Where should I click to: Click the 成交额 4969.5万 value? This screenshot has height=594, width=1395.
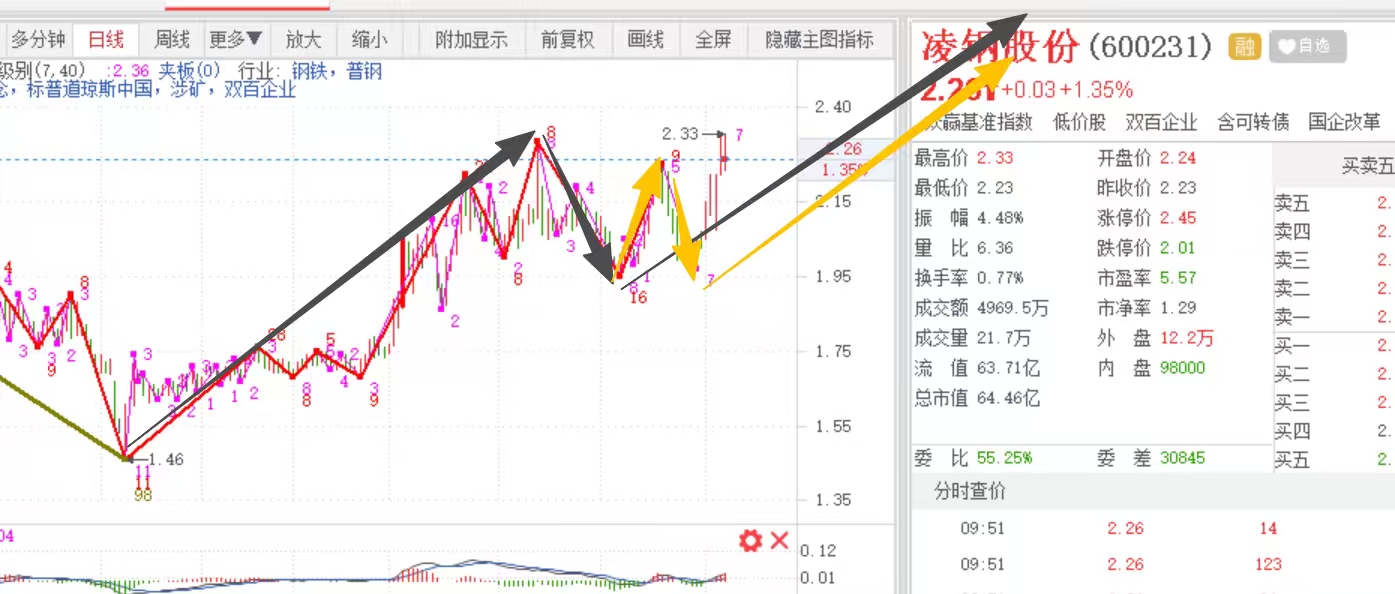(x=1013, y=308)
